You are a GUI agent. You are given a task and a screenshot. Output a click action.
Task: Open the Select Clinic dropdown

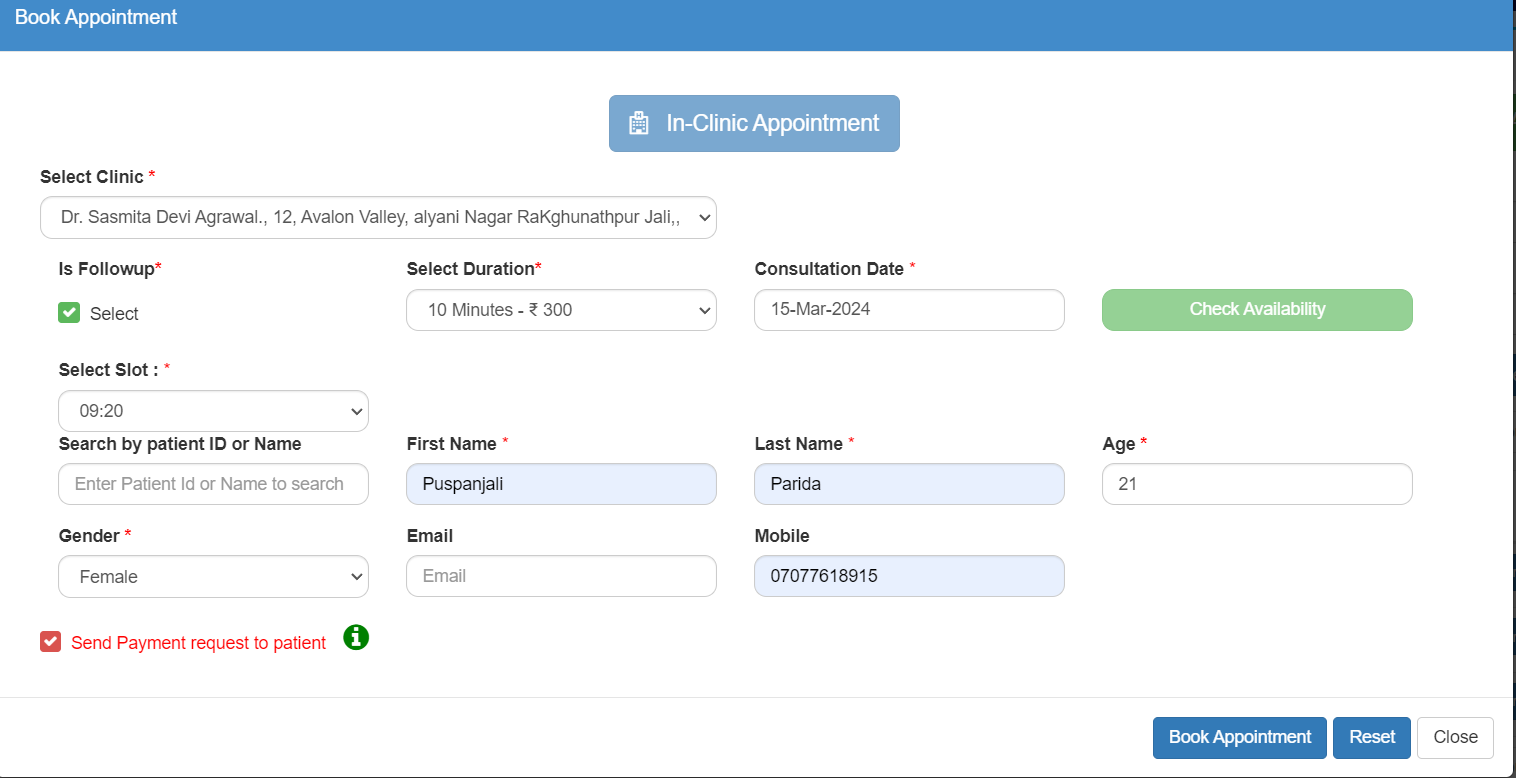point(378,217)
